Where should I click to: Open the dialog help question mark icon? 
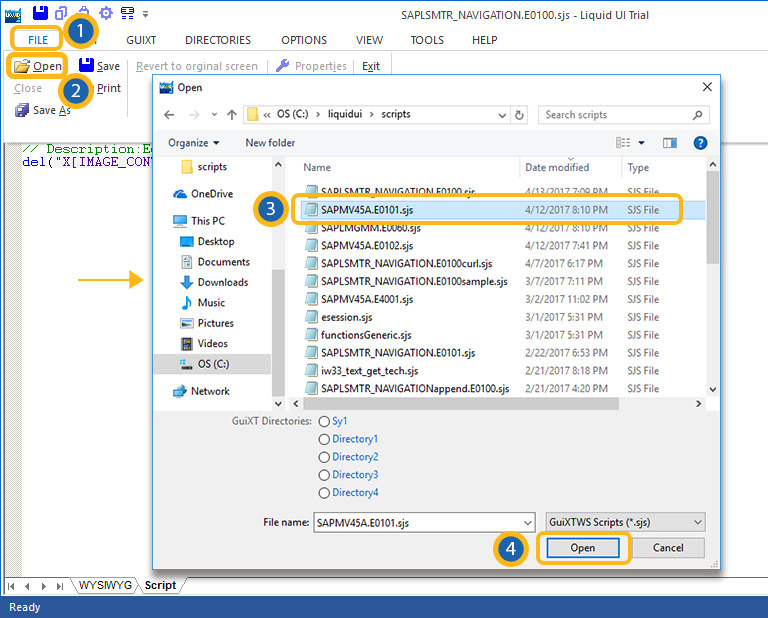tap(700, 143)
